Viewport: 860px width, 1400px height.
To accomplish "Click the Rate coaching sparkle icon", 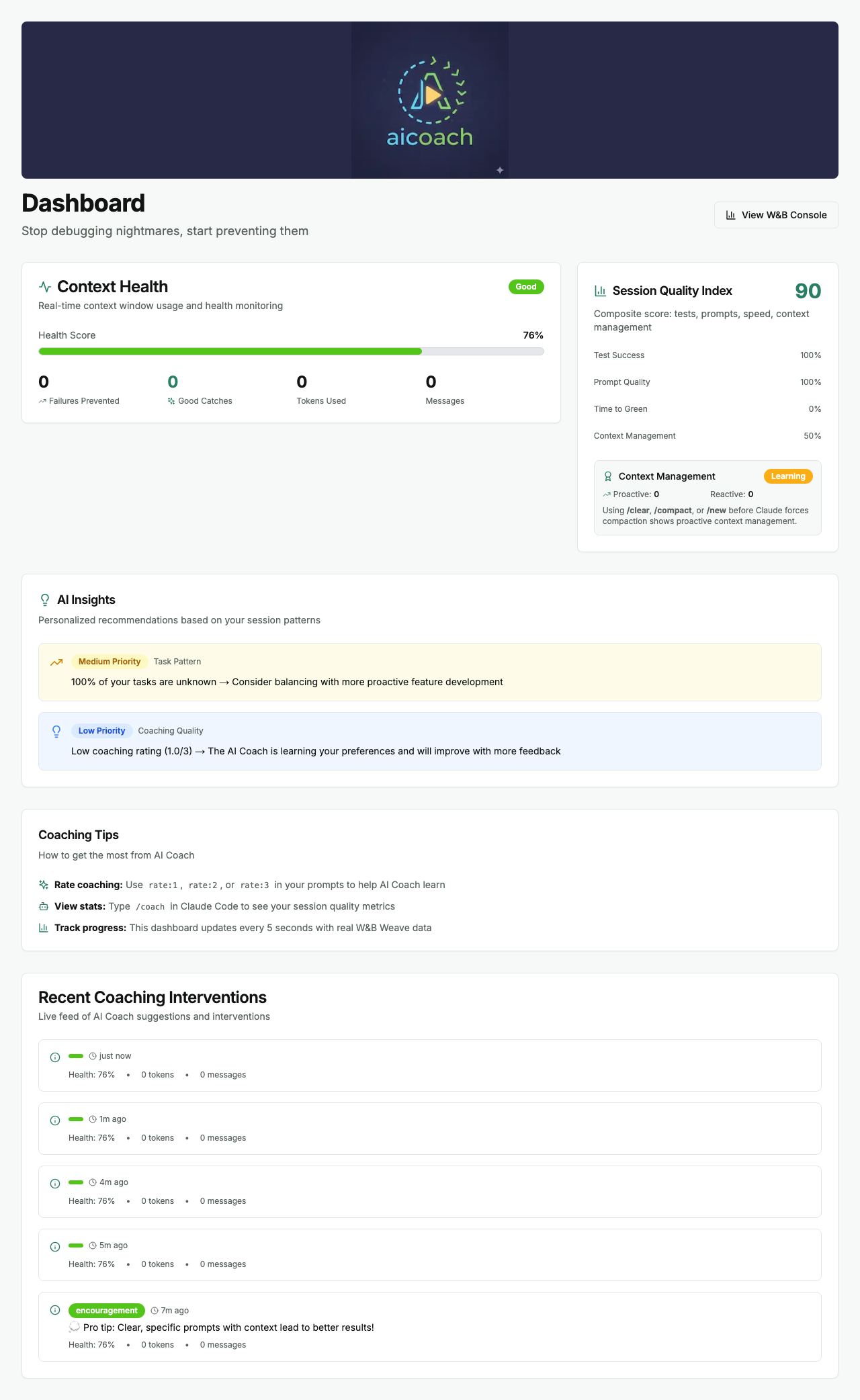I will tap(44, 885).
